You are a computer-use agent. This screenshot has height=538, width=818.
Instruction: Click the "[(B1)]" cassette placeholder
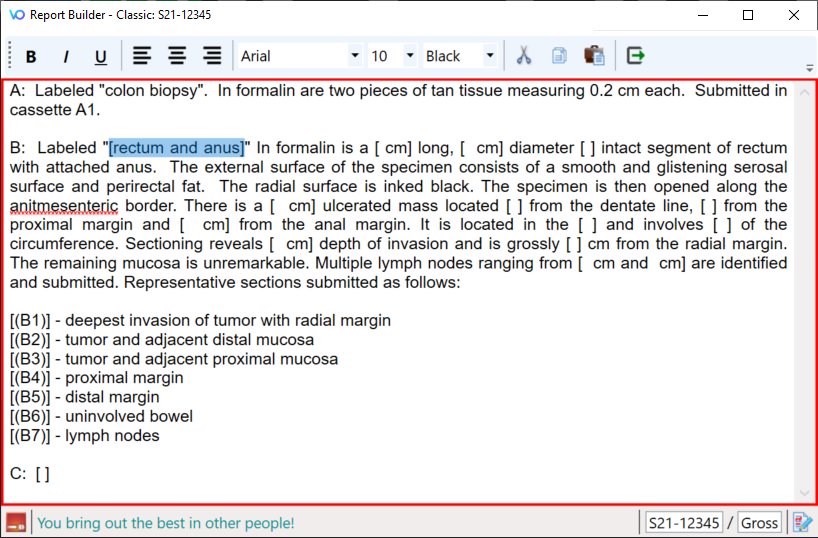pyautogui.click(x=30, y=320)
